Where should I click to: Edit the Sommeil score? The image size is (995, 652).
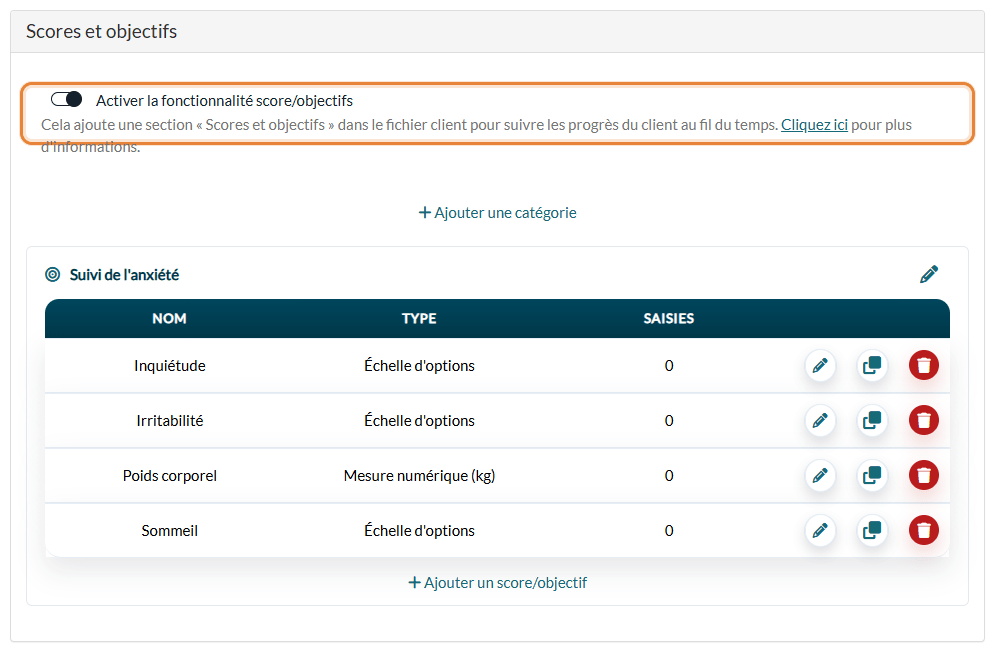pos(820,530)
